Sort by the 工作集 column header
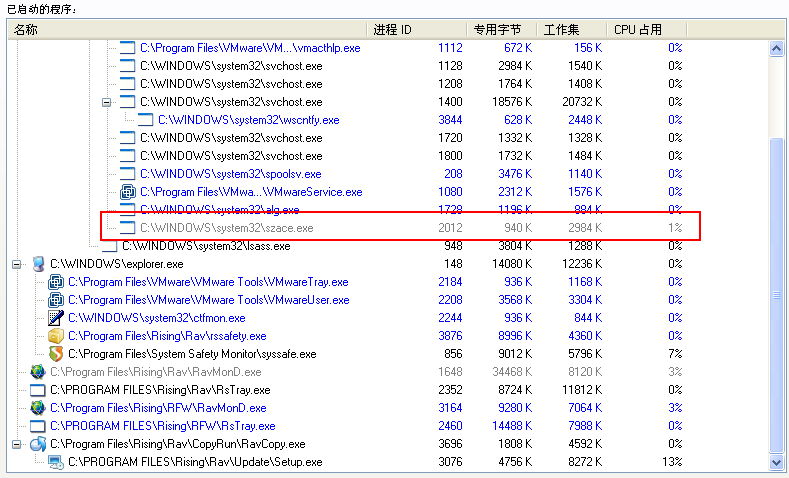789x478 pixels. coord(572,30)
